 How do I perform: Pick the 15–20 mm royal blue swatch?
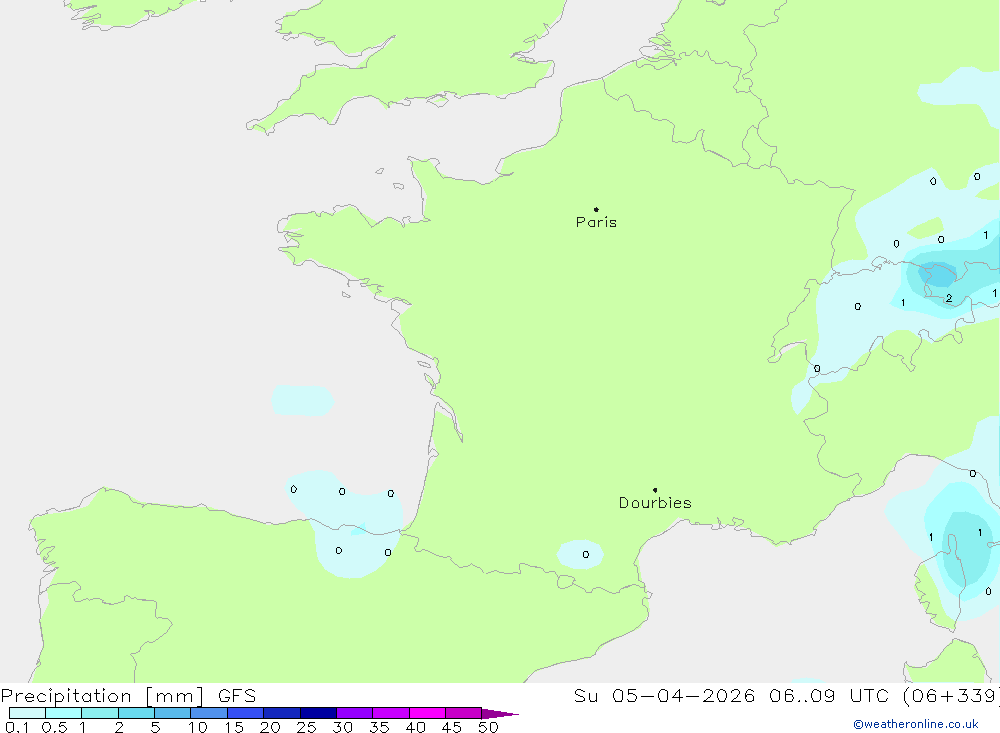pyautogui.click(x=245, y=713)
